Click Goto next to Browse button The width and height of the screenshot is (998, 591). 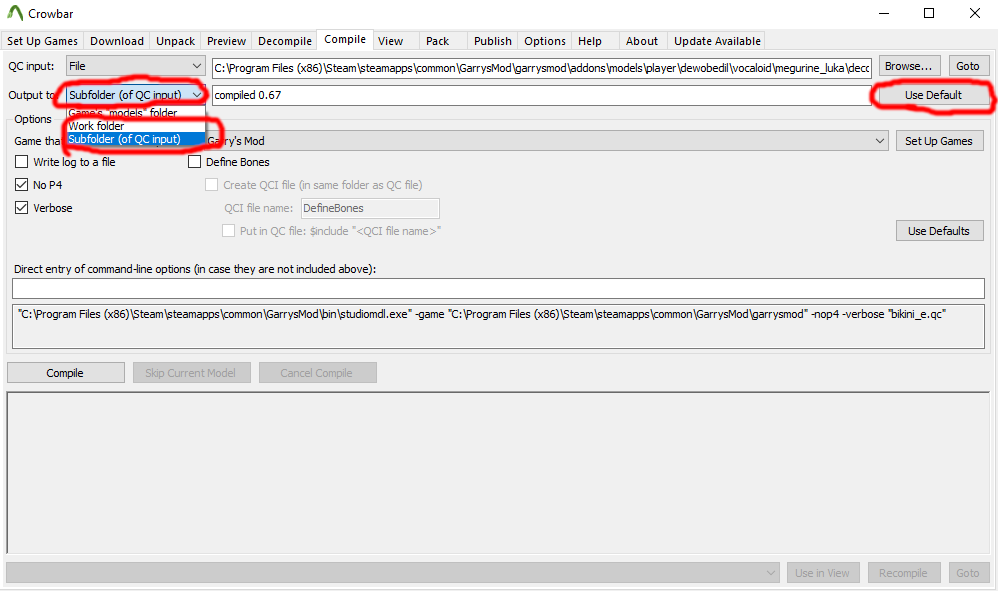(x=967, y=66)
